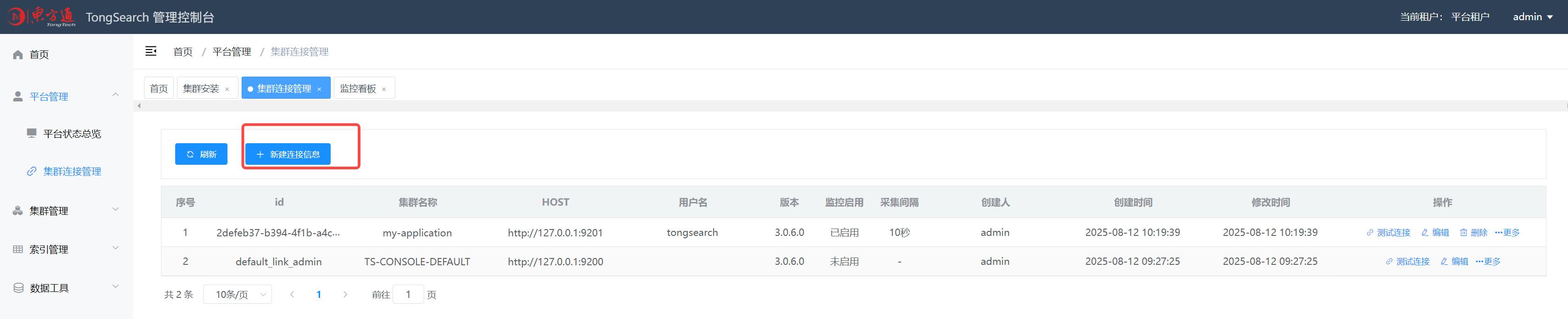Expand the 集群管理 menu chevron
The image size is (1568, 319).
116,209
